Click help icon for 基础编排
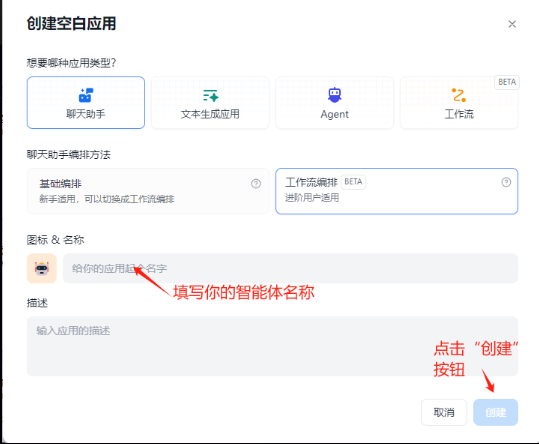Screen dimensions: 539x444 (x=256, y=184)
